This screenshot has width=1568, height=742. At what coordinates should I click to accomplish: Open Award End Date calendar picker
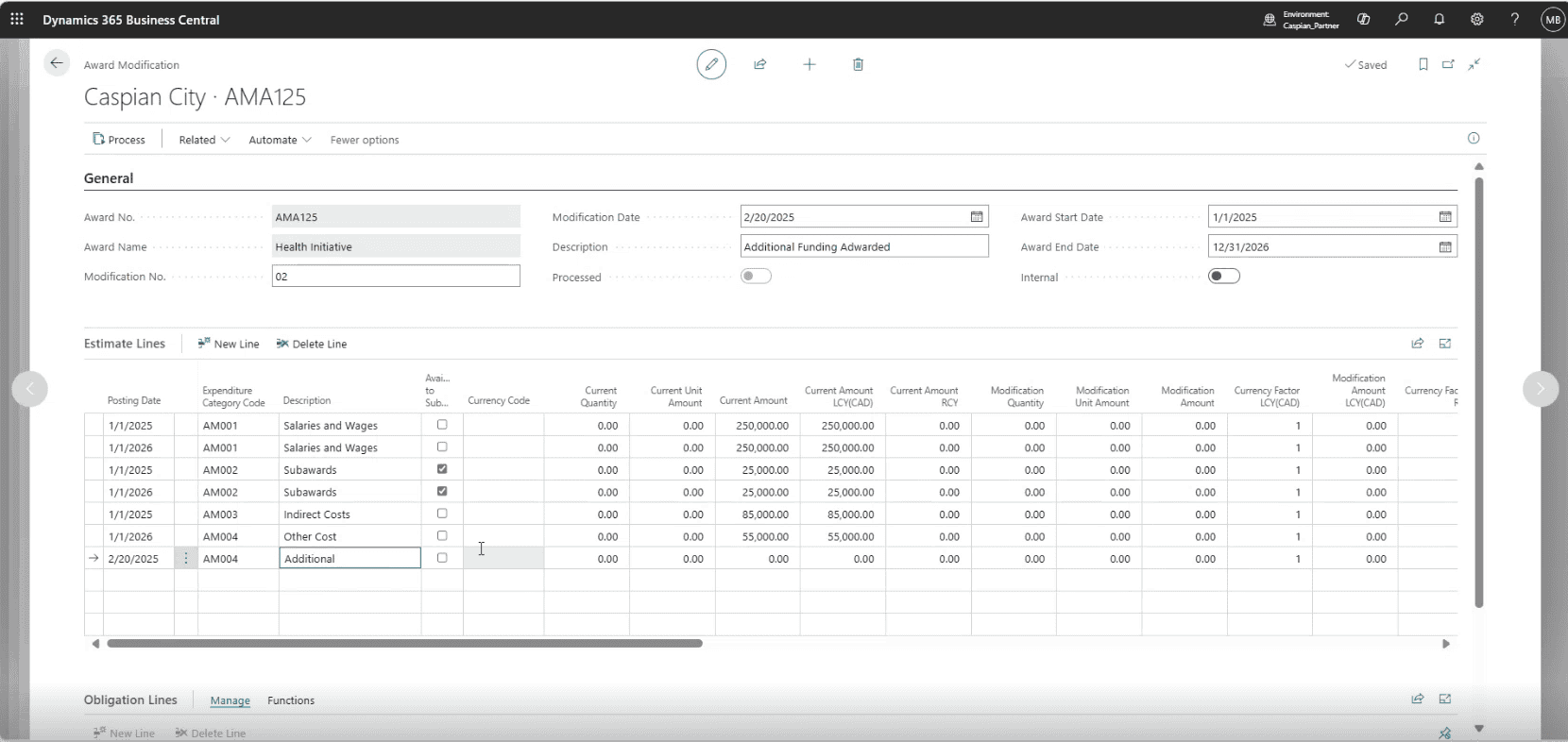pyautogui.click(x=1445, y=246)
